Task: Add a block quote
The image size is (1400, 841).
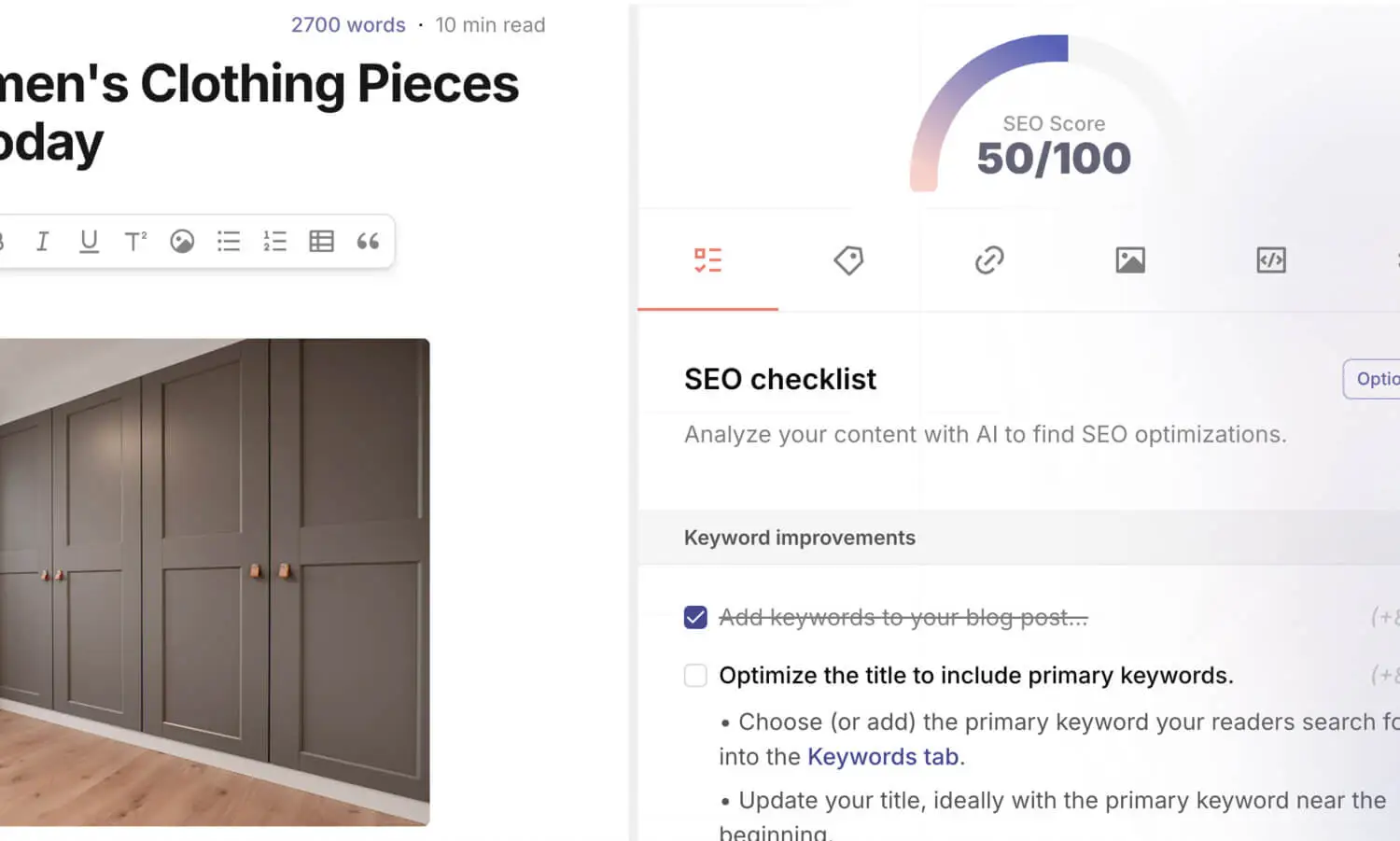Action: [x=368, y=242]
